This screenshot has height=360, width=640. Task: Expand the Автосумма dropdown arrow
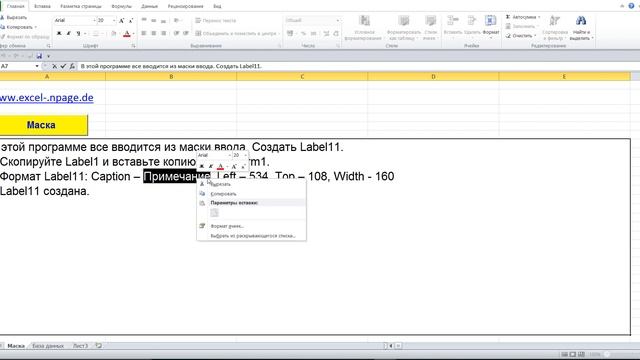(x=539, y=17)
